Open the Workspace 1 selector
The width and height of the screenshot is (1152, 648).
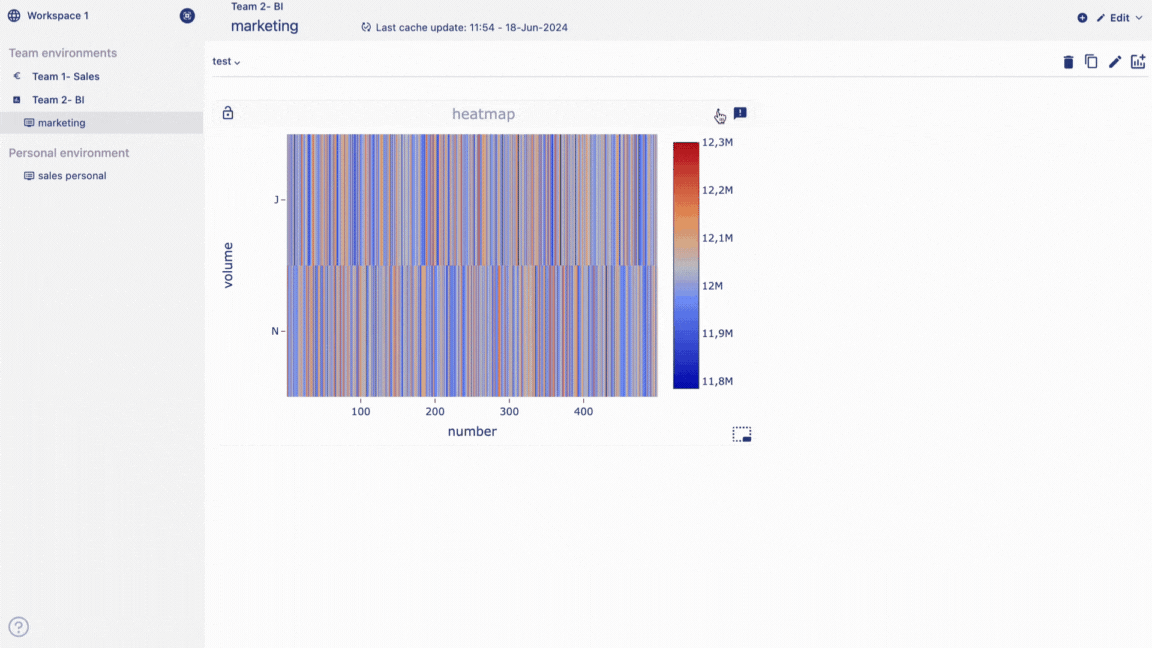57,16
